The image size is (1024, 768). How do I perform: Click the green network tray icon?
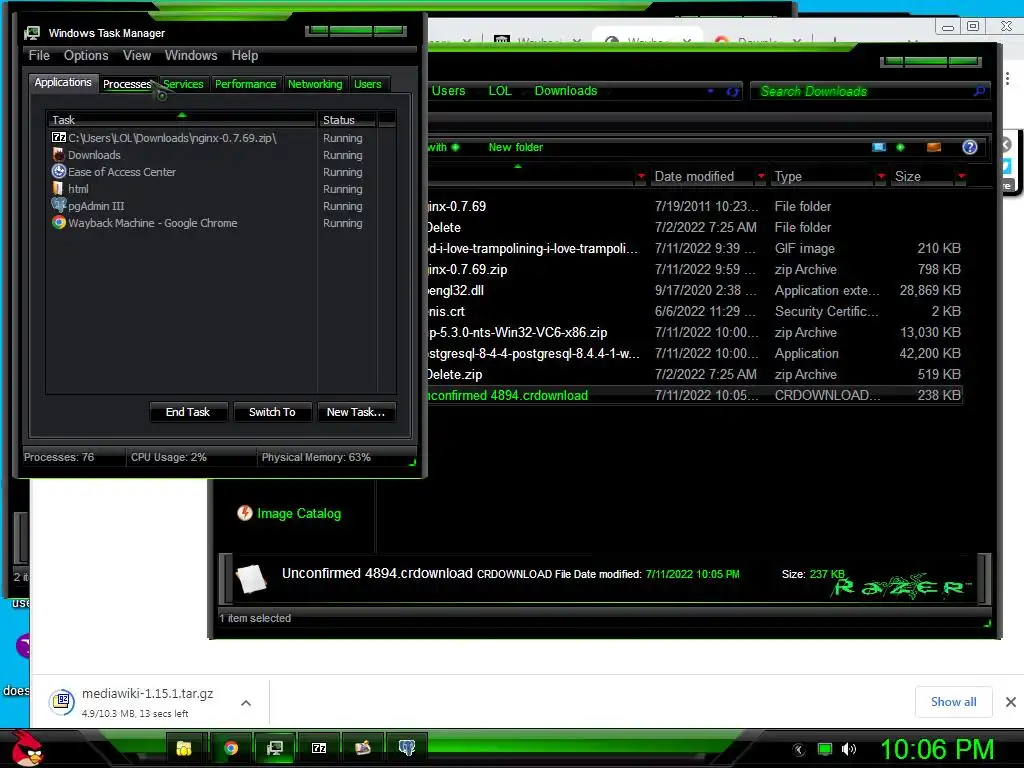tap(825, 749)
